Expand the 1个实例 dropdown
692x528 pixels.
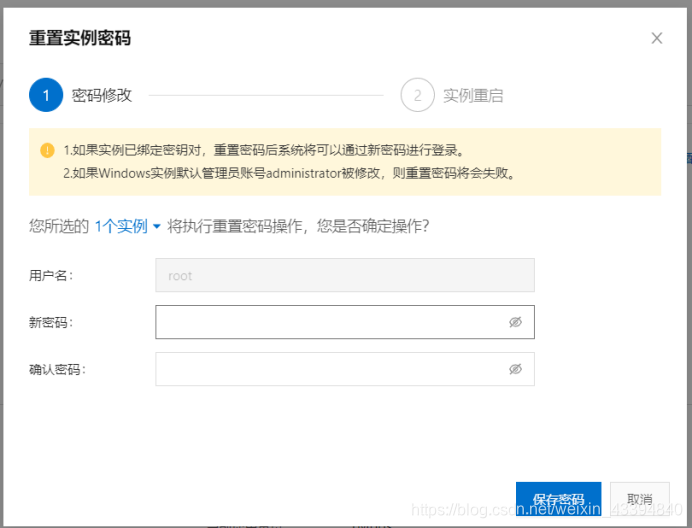128,226
